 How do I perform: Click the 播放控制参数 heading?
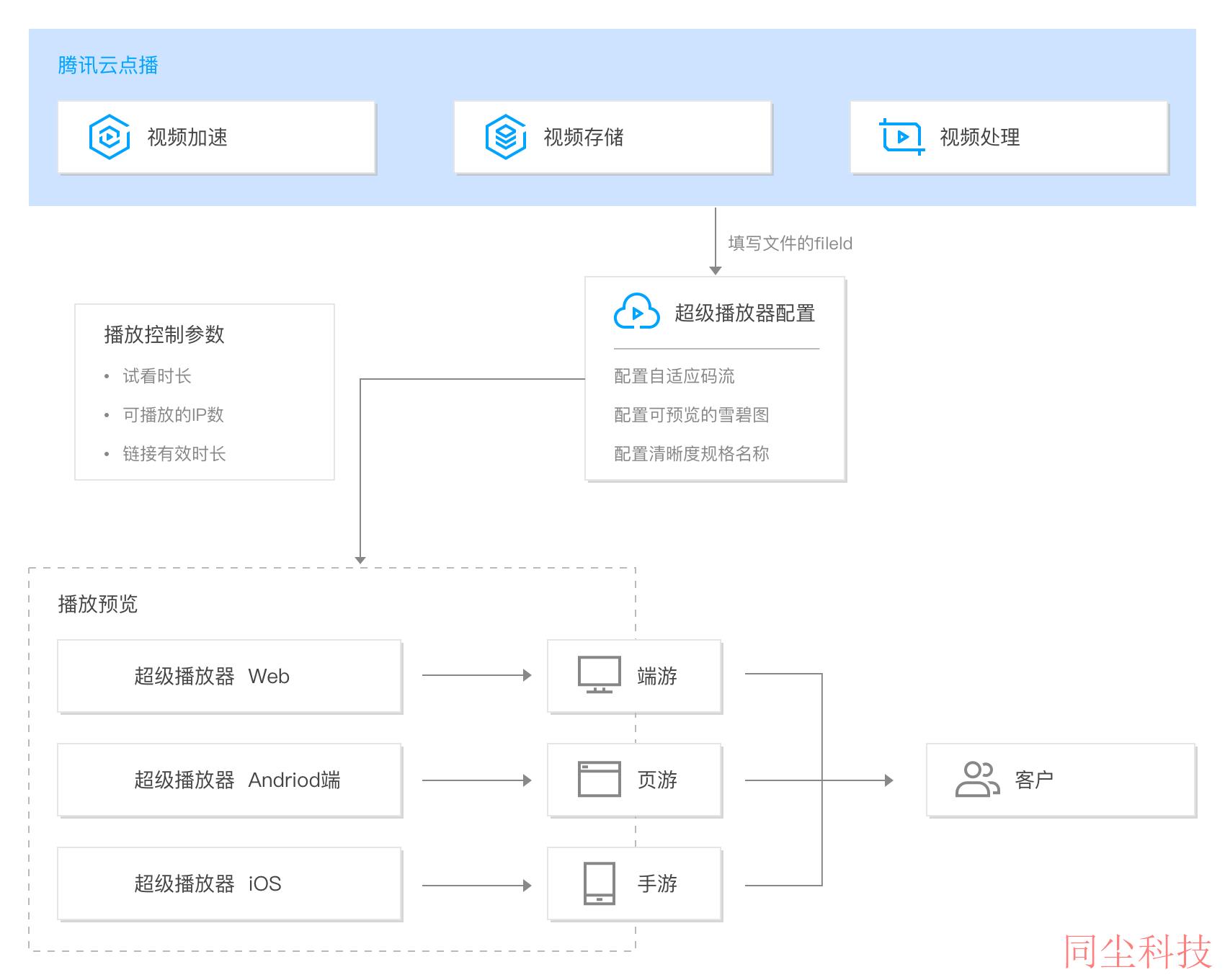(x=164, y=334)
